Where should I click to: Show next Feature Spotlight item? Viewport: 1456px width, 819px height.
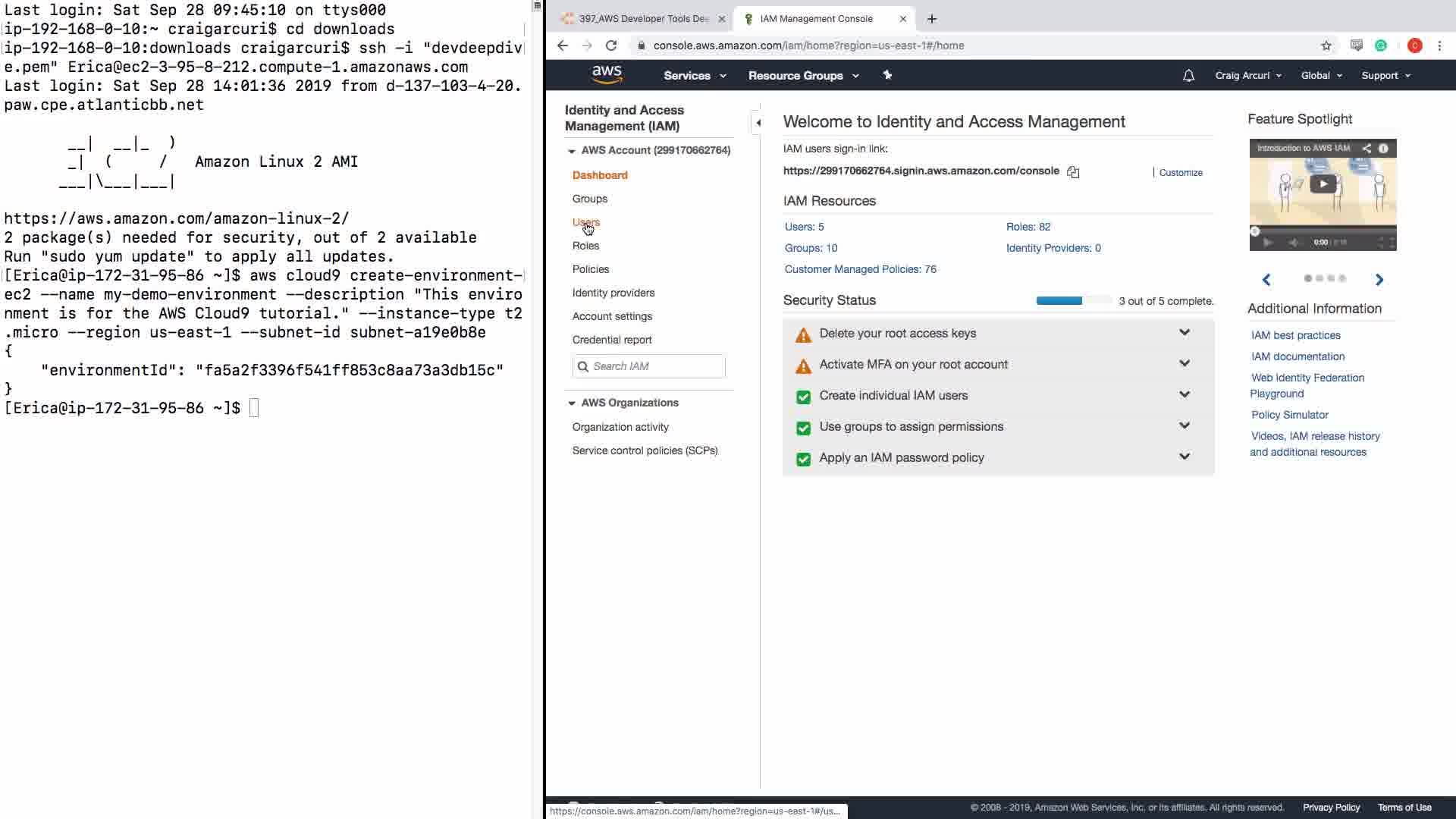[x=1379, y=280]
